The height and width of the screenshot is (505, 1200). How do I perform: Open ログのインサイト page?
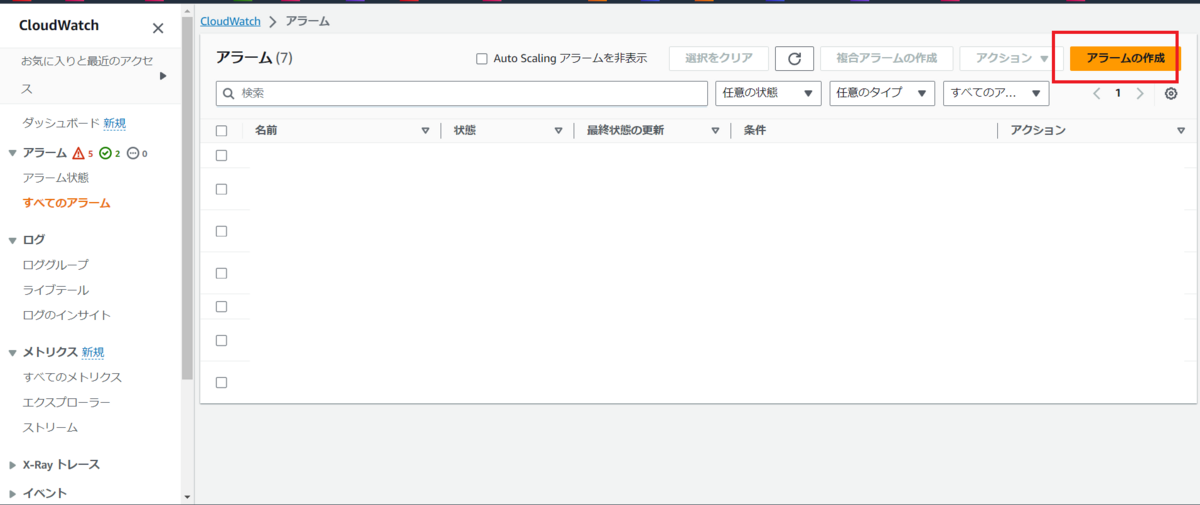67,315
